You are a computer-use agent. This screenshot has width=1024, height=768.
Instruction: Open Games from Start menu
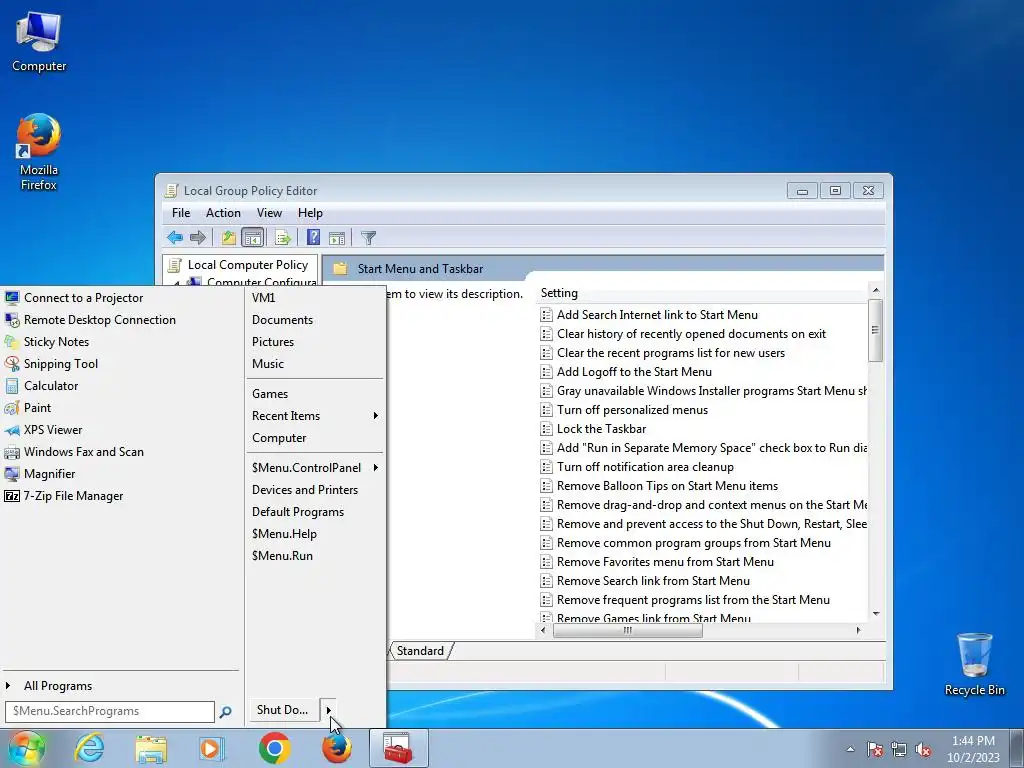click(270, 394)
